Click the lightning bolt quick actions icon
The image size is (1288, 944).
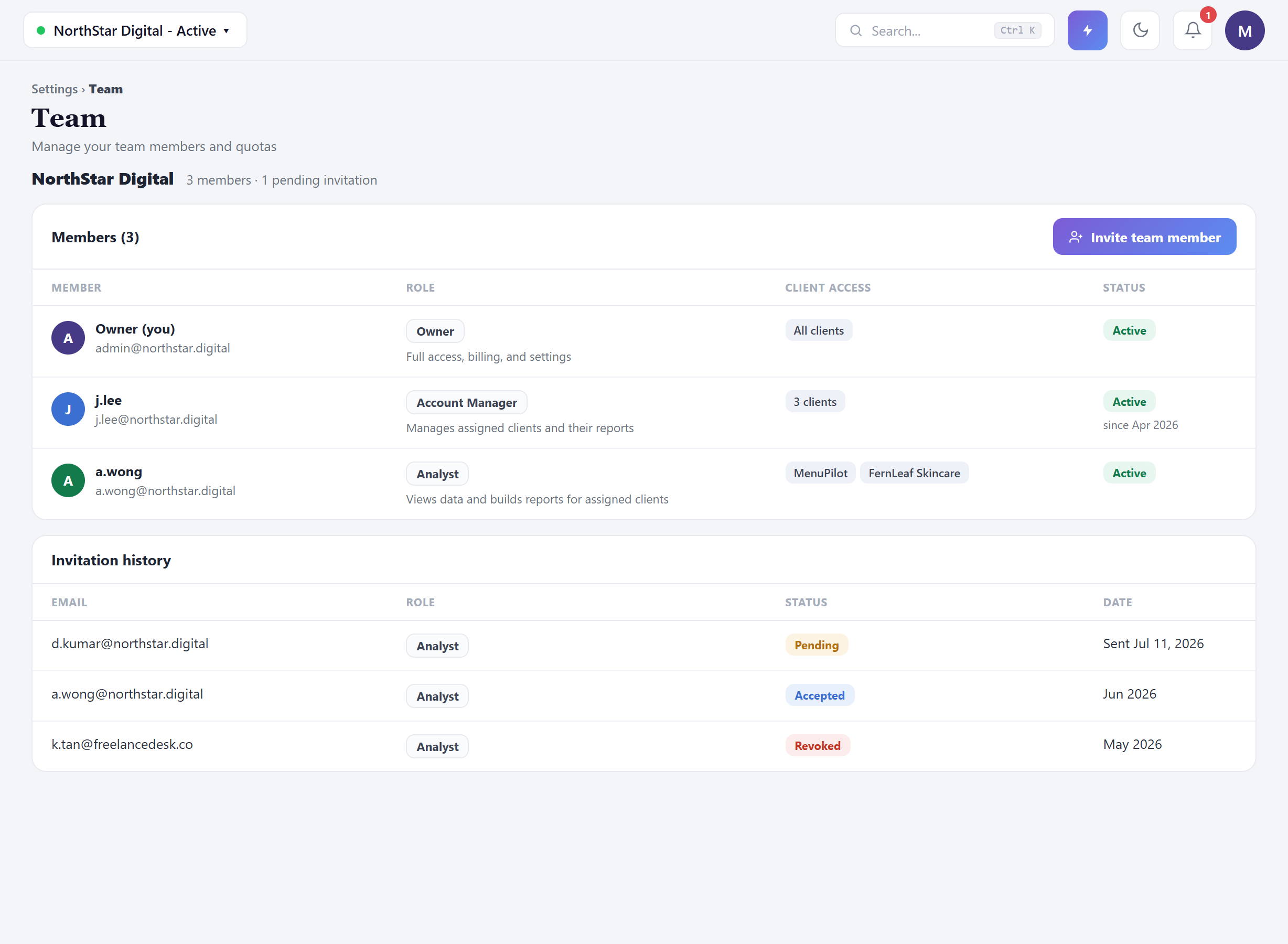(x=1087, y=30)
